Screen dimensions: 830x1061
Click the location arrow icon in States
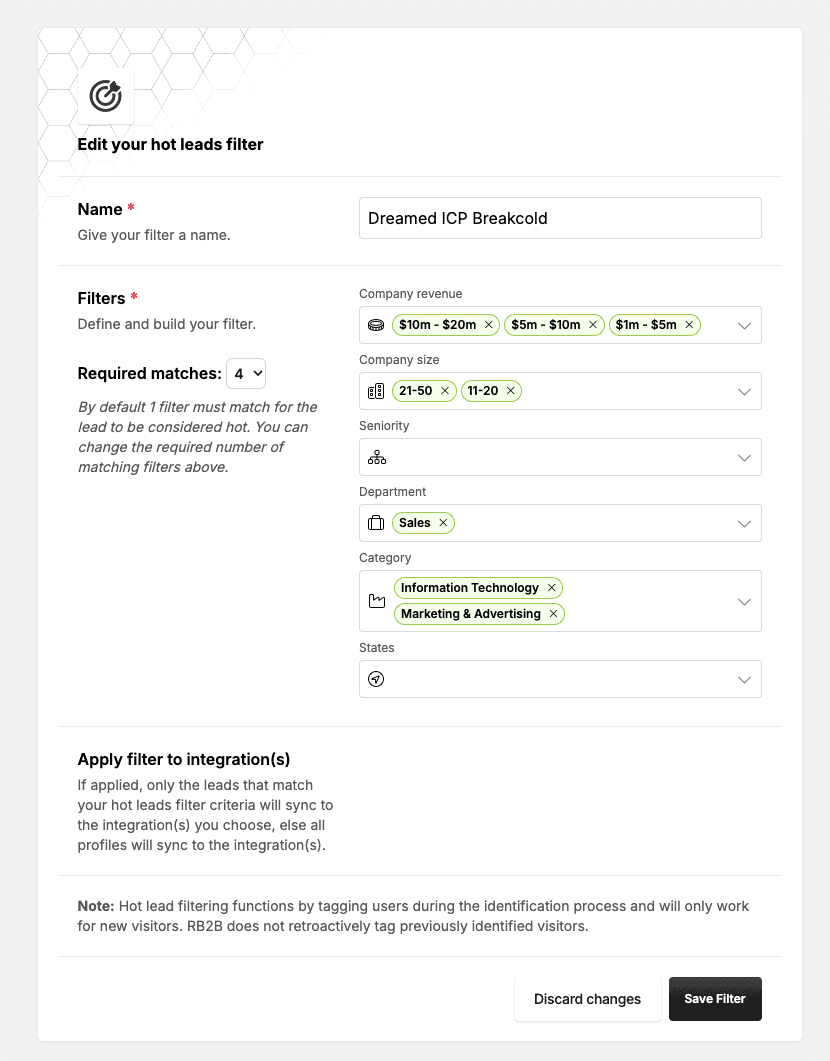376,679
